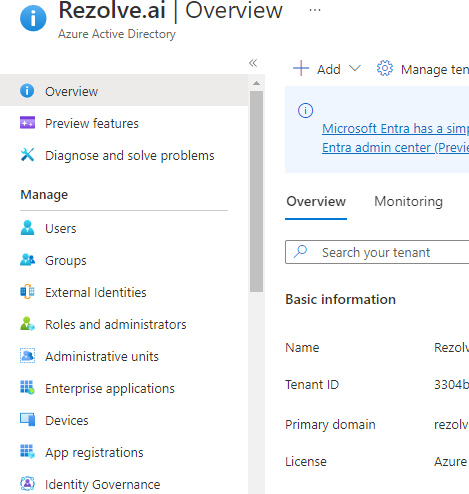Follow the Entra admin center link
This screenshot has width=469, height=494.
395,147
